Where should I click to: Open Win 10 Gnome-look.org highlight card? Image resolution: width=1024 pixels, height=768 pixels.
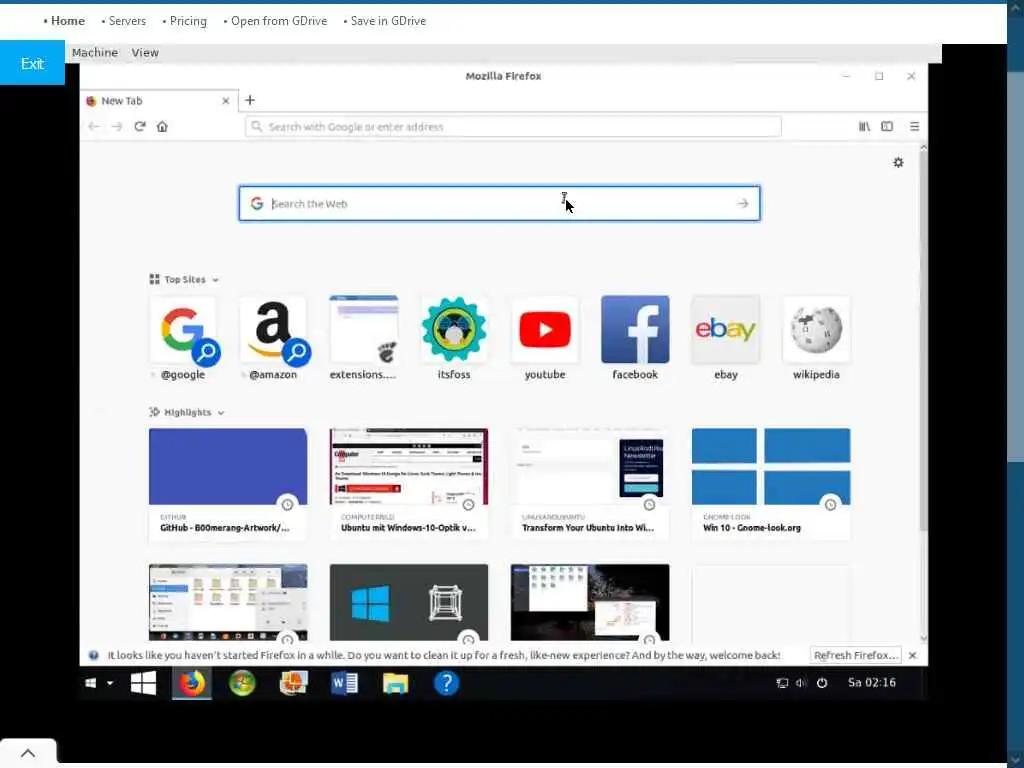[771, 484]
